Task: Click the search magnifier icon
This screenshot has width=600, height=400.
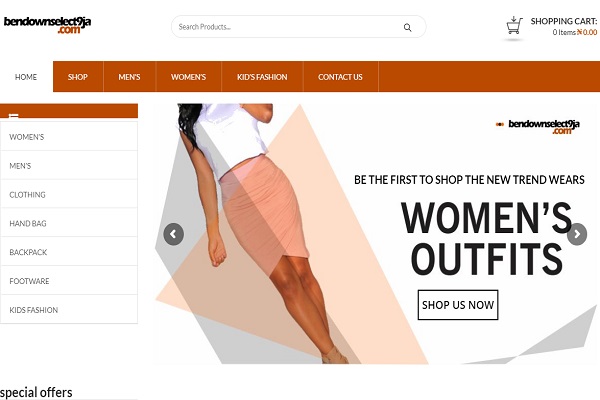Action: [x=408, y=27]
